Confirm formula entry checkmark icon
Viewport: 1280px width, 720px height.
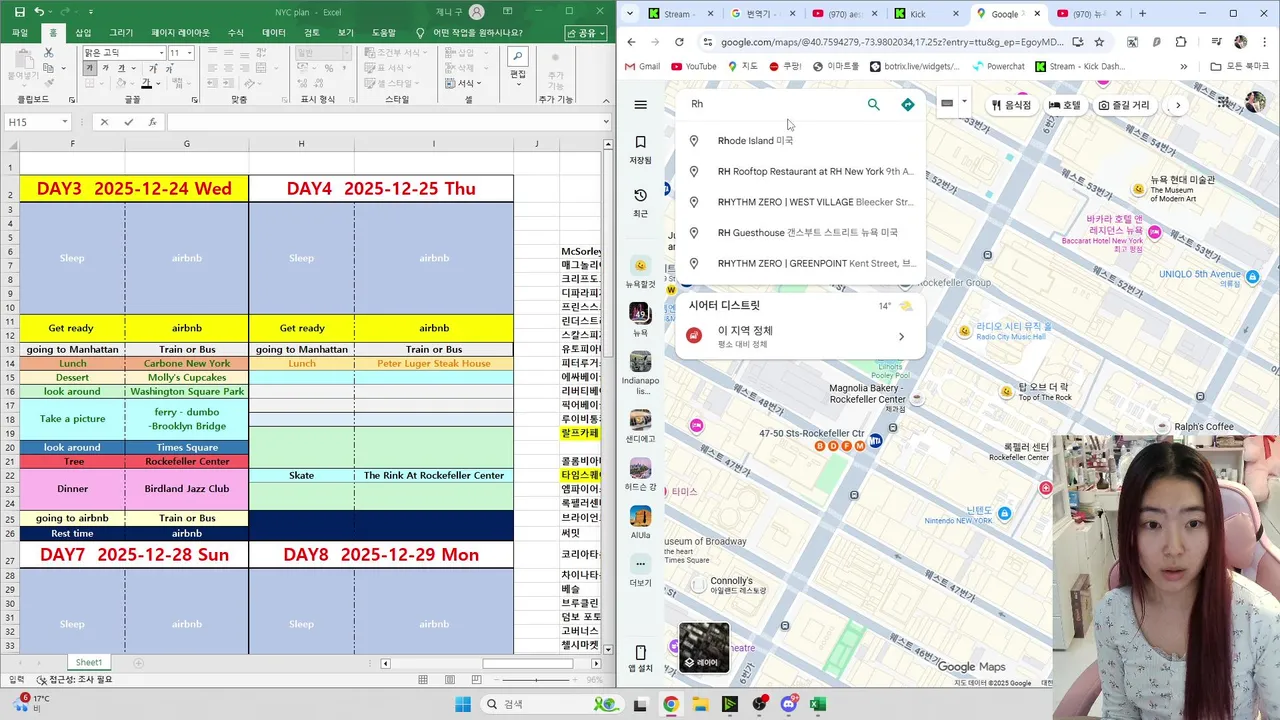[x=128, y=122]
